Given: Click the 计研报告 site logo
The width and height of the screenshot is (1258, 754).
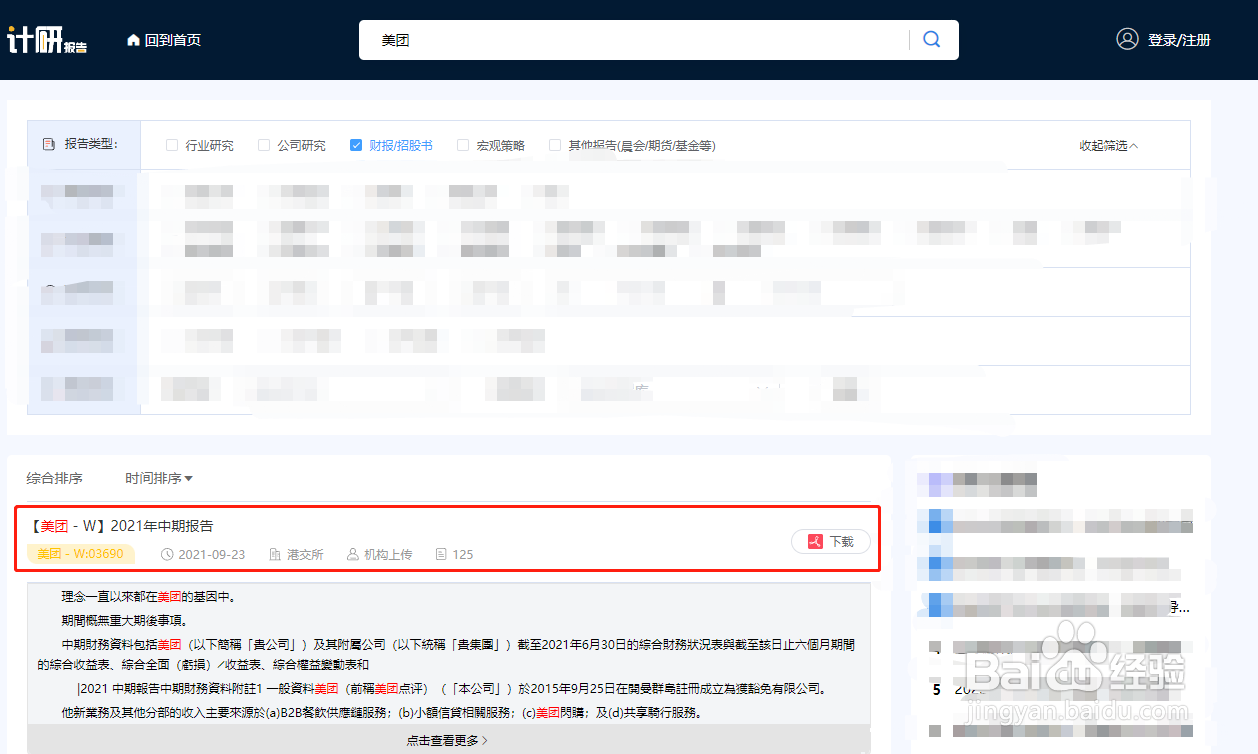Looking at the screenshot, I should click(x=47, y=40).
